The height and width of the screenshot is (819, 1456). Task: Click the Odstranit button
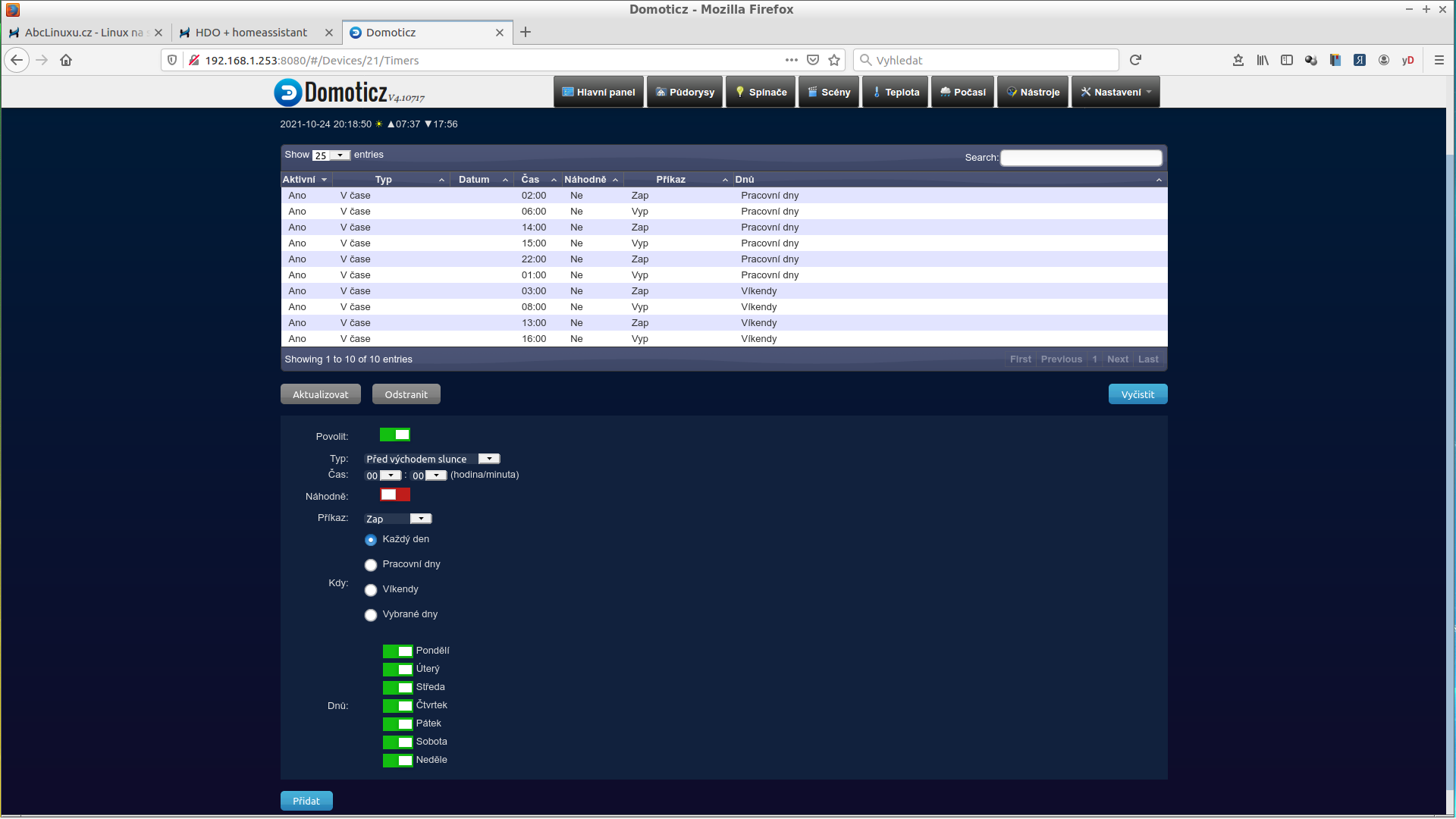(x=406, y=394)
